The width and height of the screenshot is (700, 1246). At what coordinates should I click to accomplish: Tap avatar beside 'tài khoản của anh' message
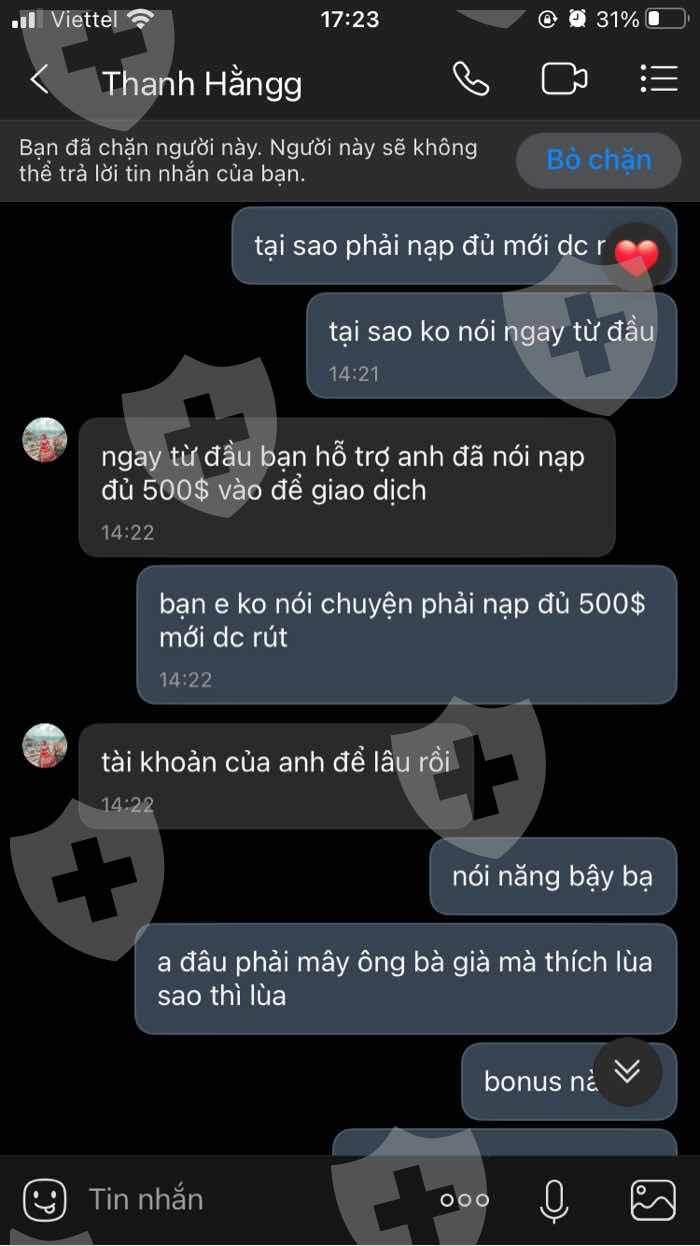(x=45, y=746)
